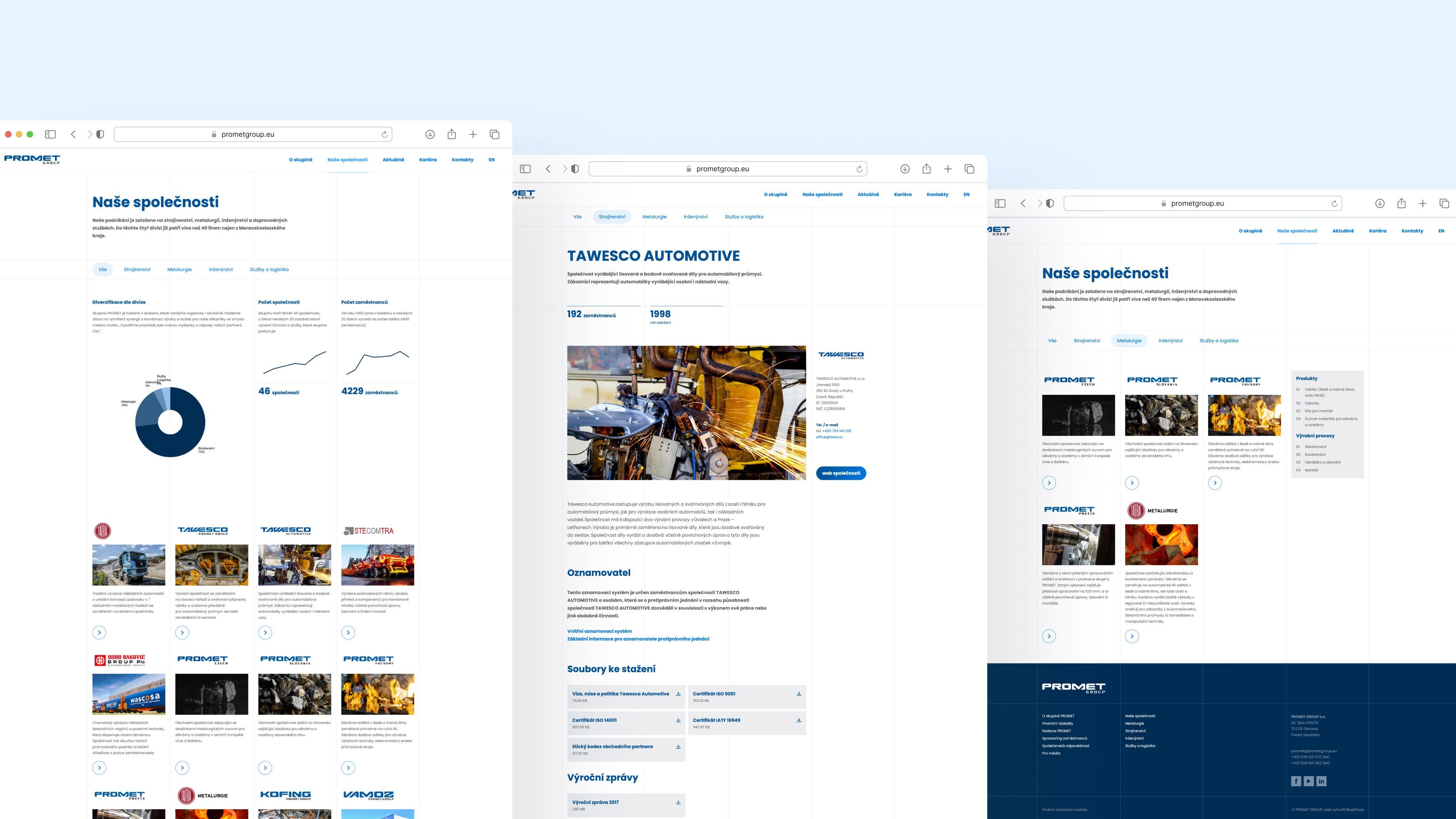Open Nadace PROMET footer link

pos(1056,731)
